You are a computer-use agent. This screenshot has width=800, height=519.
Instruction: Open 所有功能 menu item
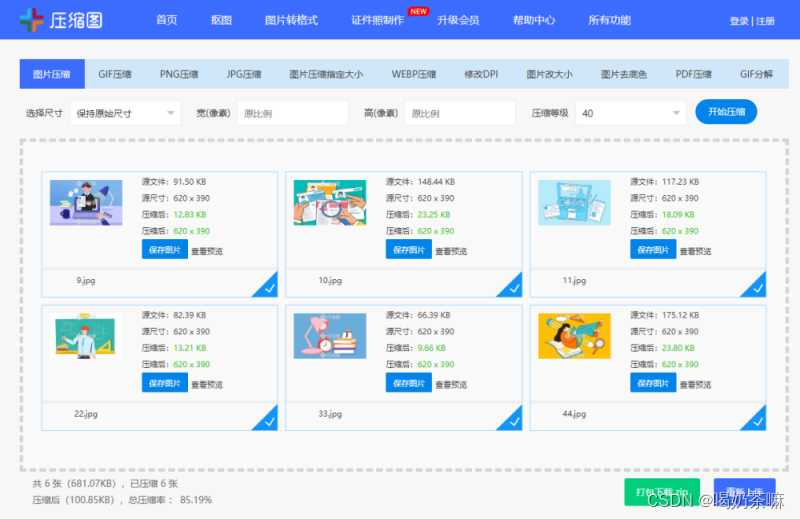pyautogui.click(x=610, y=20)
